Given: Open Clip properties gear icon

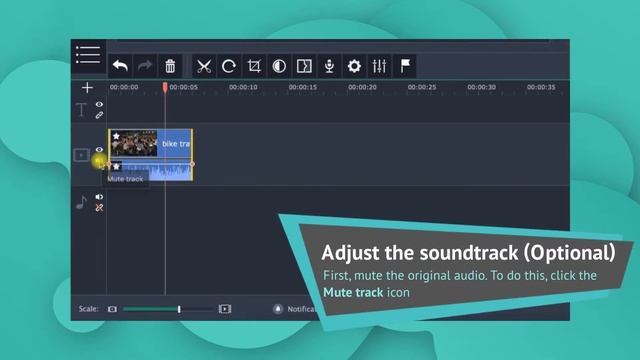Looking at the screenshot, I should (354, 66).
